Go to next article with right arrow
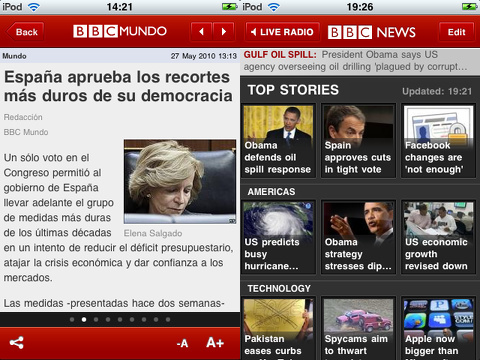The height and width of the screenshot is (360, 480). point(224,32)
